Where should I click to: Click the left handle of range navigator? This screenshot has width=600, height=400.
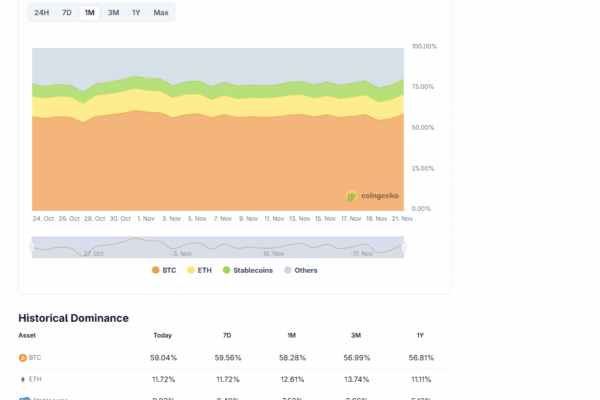pos(32,246)
